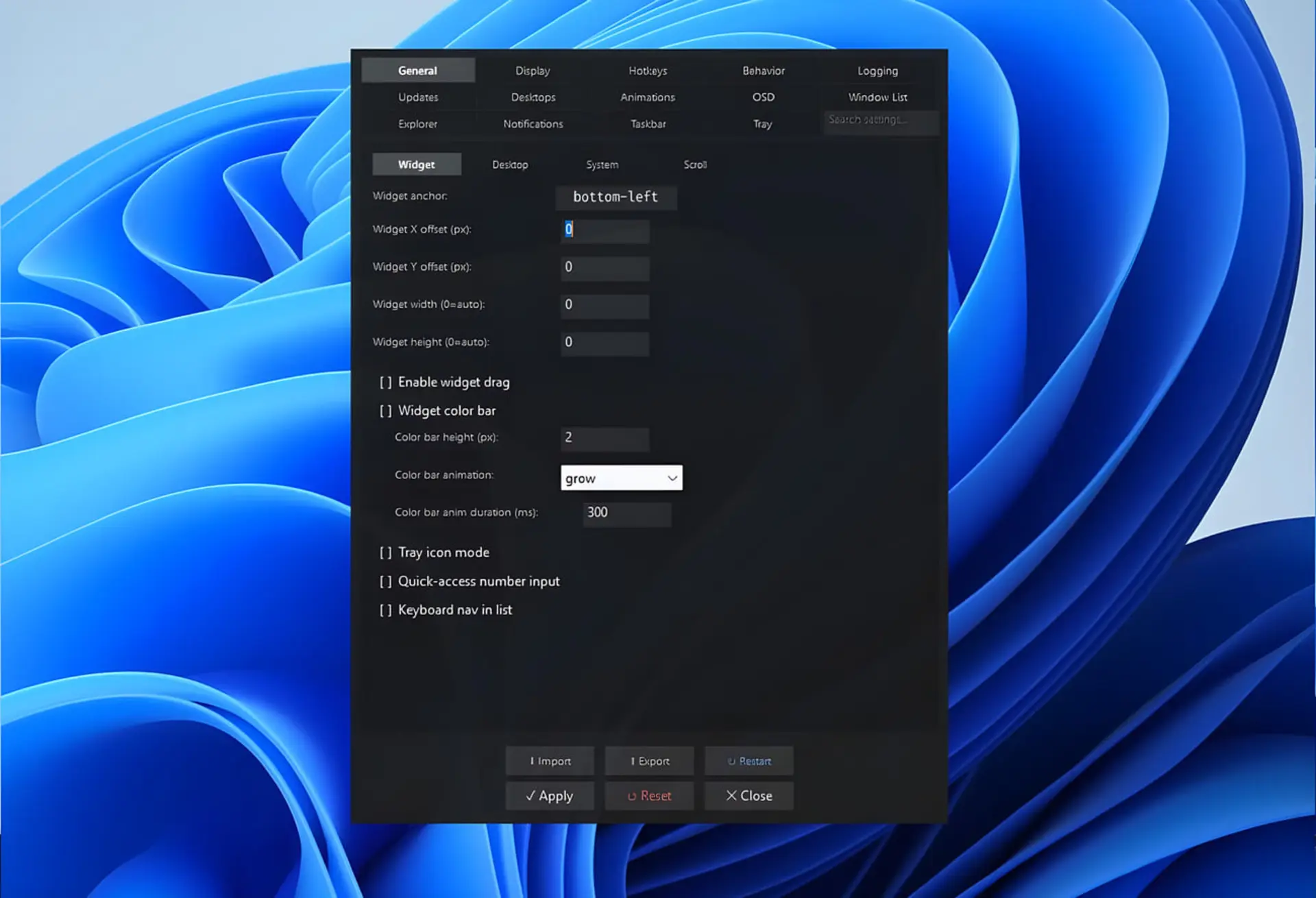Change the Widget anchor bottom-left value
Viewport: 1316px width, 898px height.
616,197
